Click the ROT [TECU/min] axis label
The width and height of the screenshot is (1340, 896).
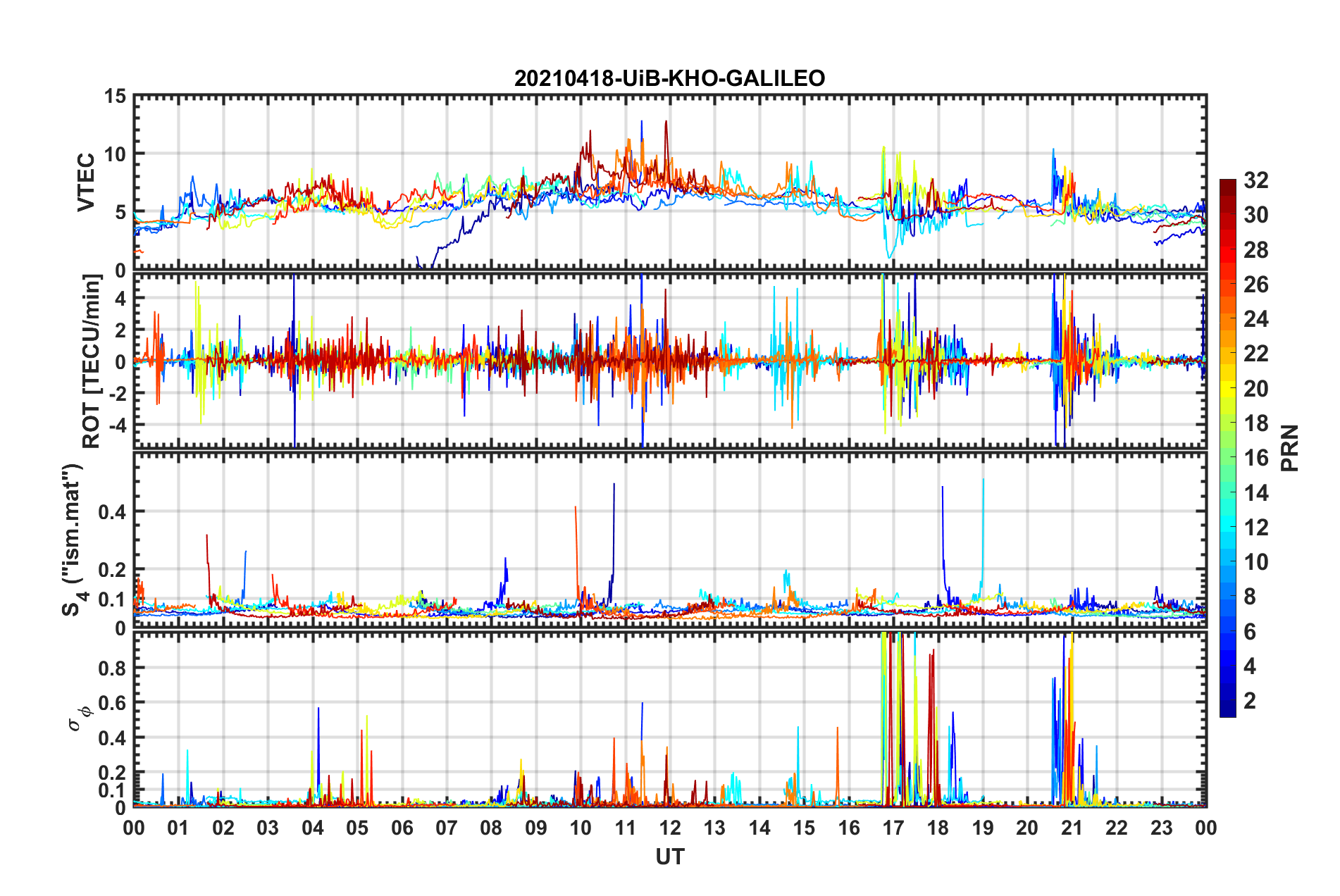92,361
